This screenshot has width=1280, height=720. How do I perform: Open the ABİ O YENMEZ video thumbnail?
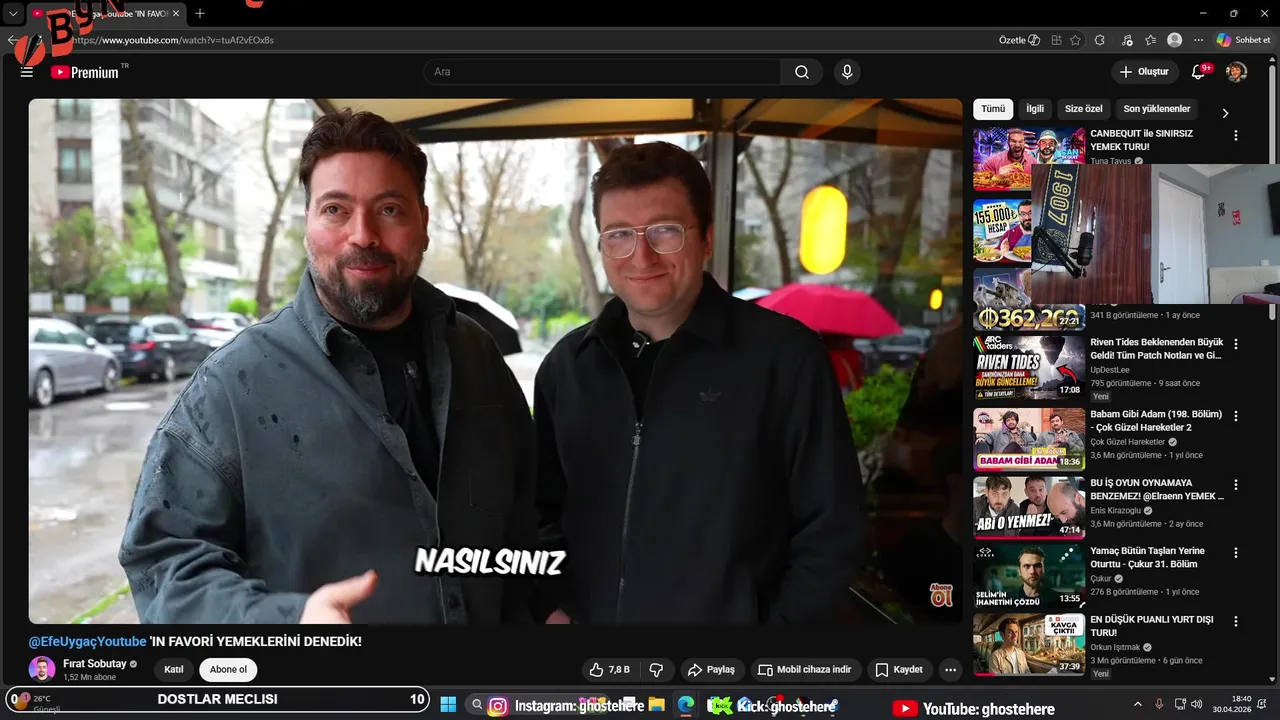point(1029,507)
